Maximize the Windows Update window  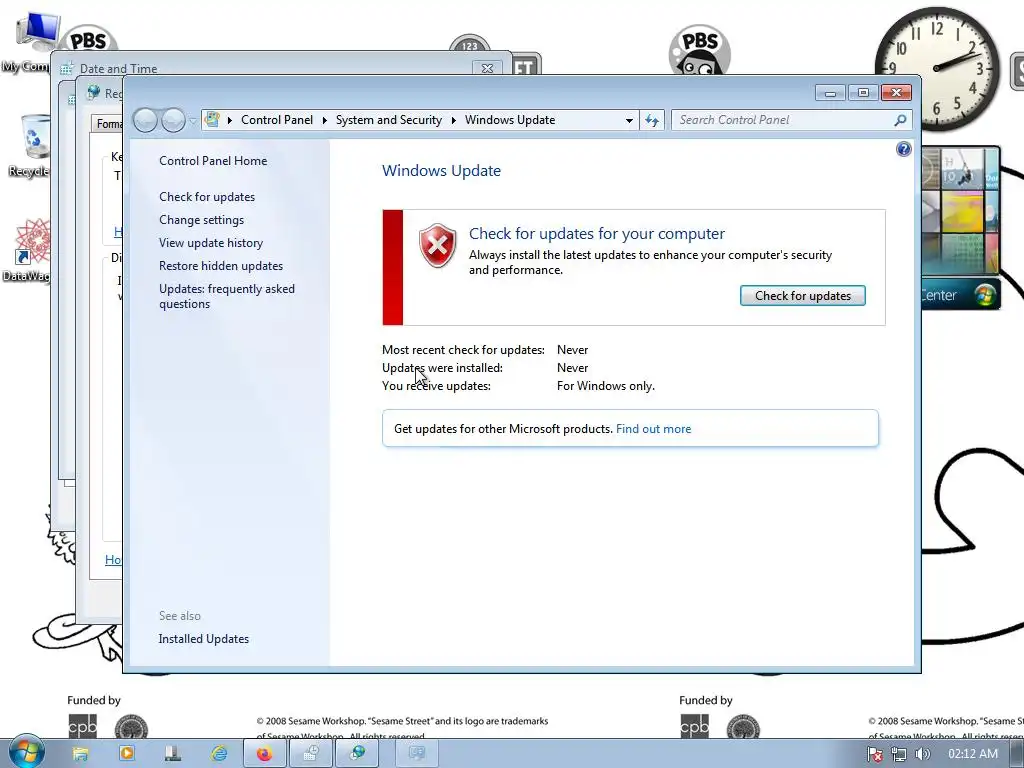pyautogui.click(x=863, y=93)
